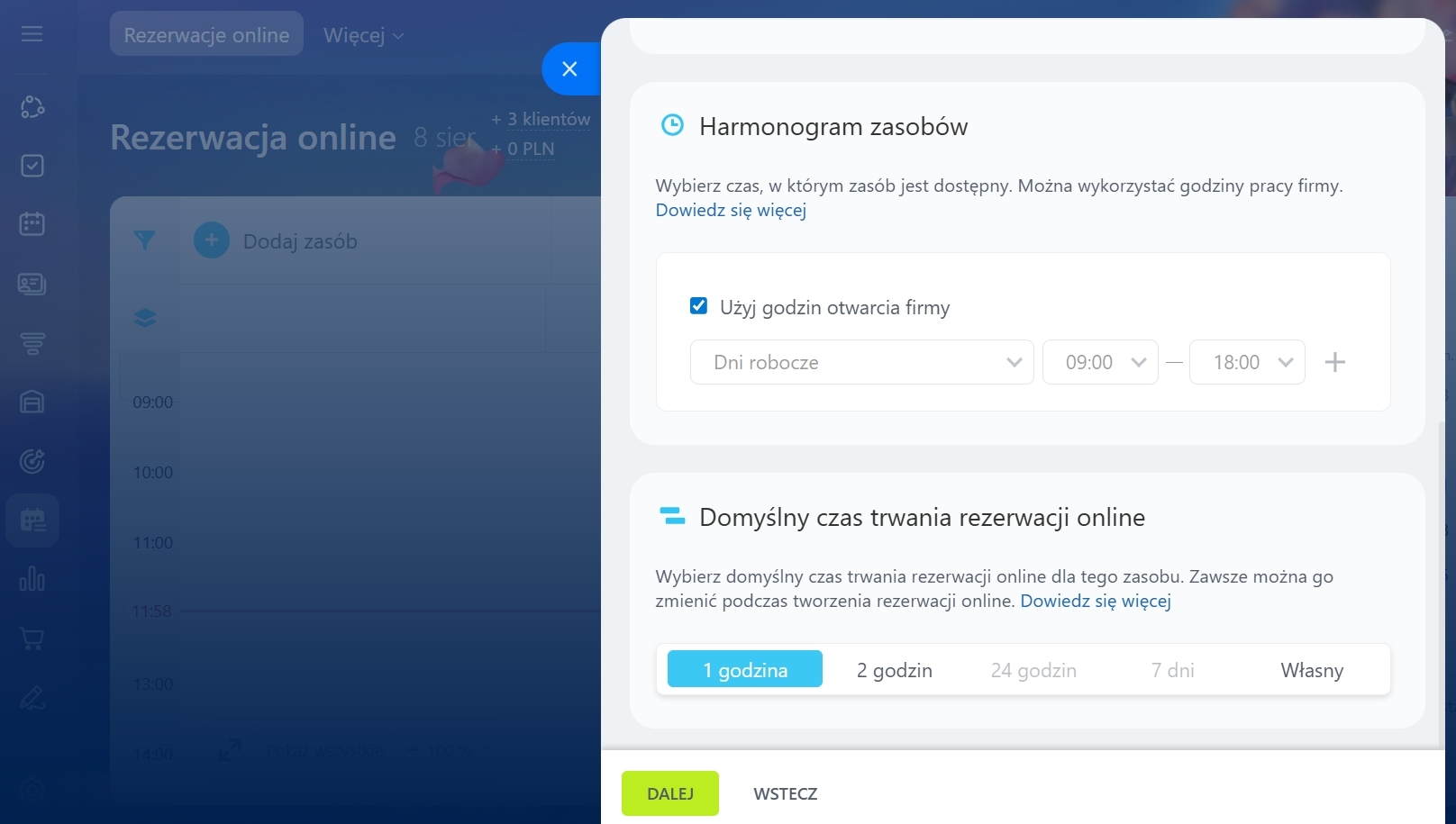Click the Domyślny czas trwania rezerwacji online heading
Viewport: 1456px width, 824px height.
pyautogui.click(x=923, y=517)
